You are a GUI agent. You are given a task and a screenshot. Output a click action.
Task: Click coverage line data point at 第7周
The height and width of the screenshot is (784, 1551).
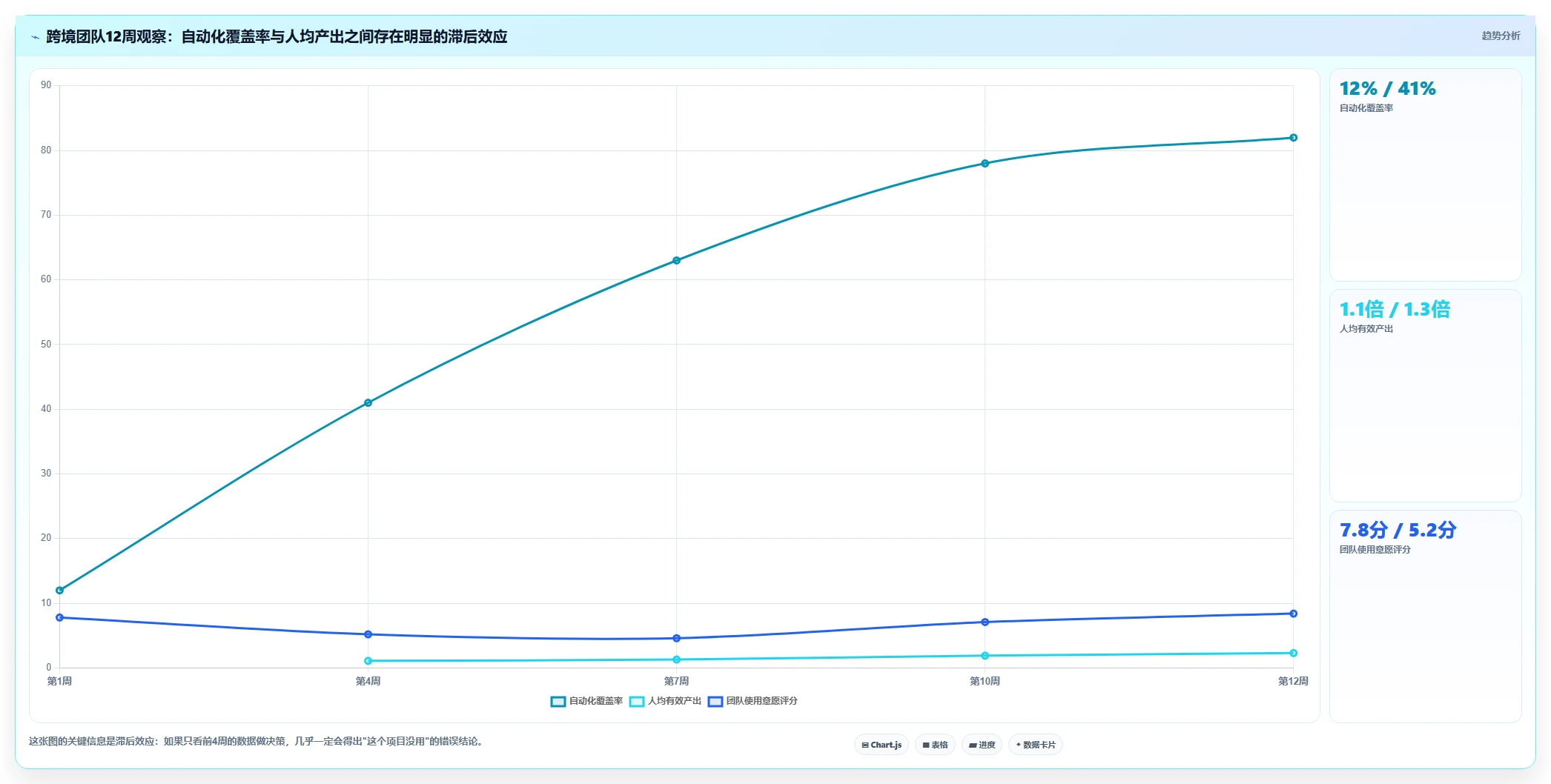point(677,261)
